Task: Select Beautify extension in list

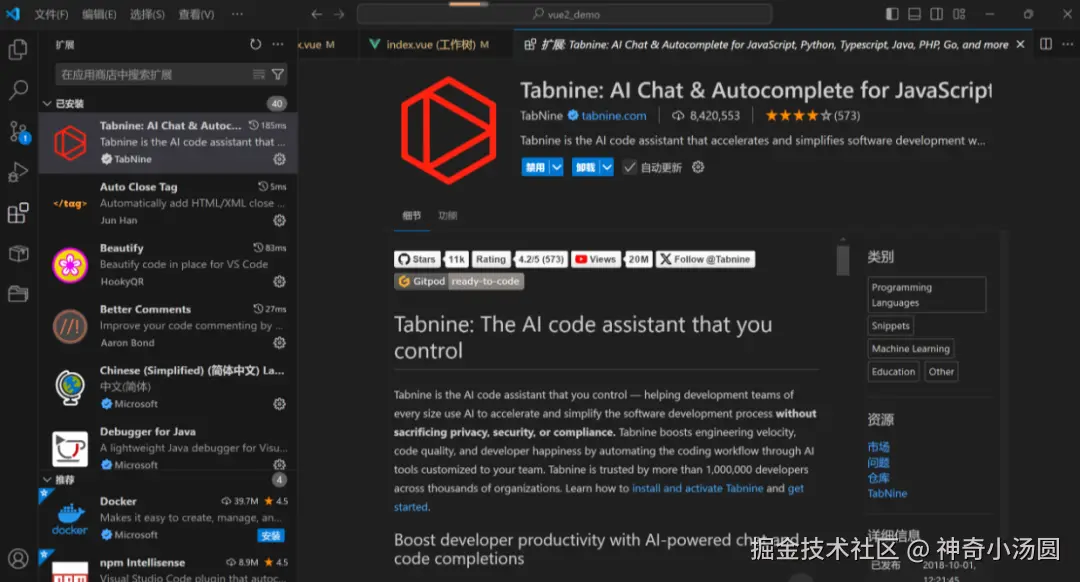Action: tap(168, 264)
